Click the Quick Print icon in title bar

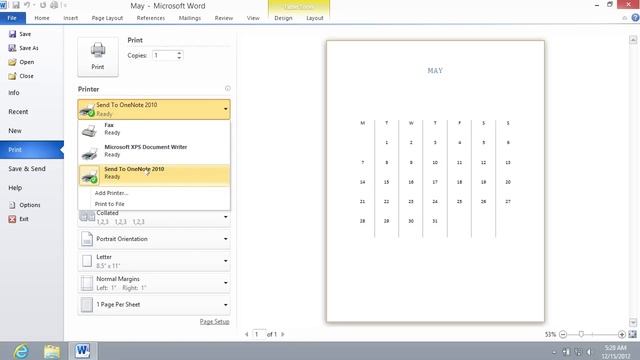54,5
